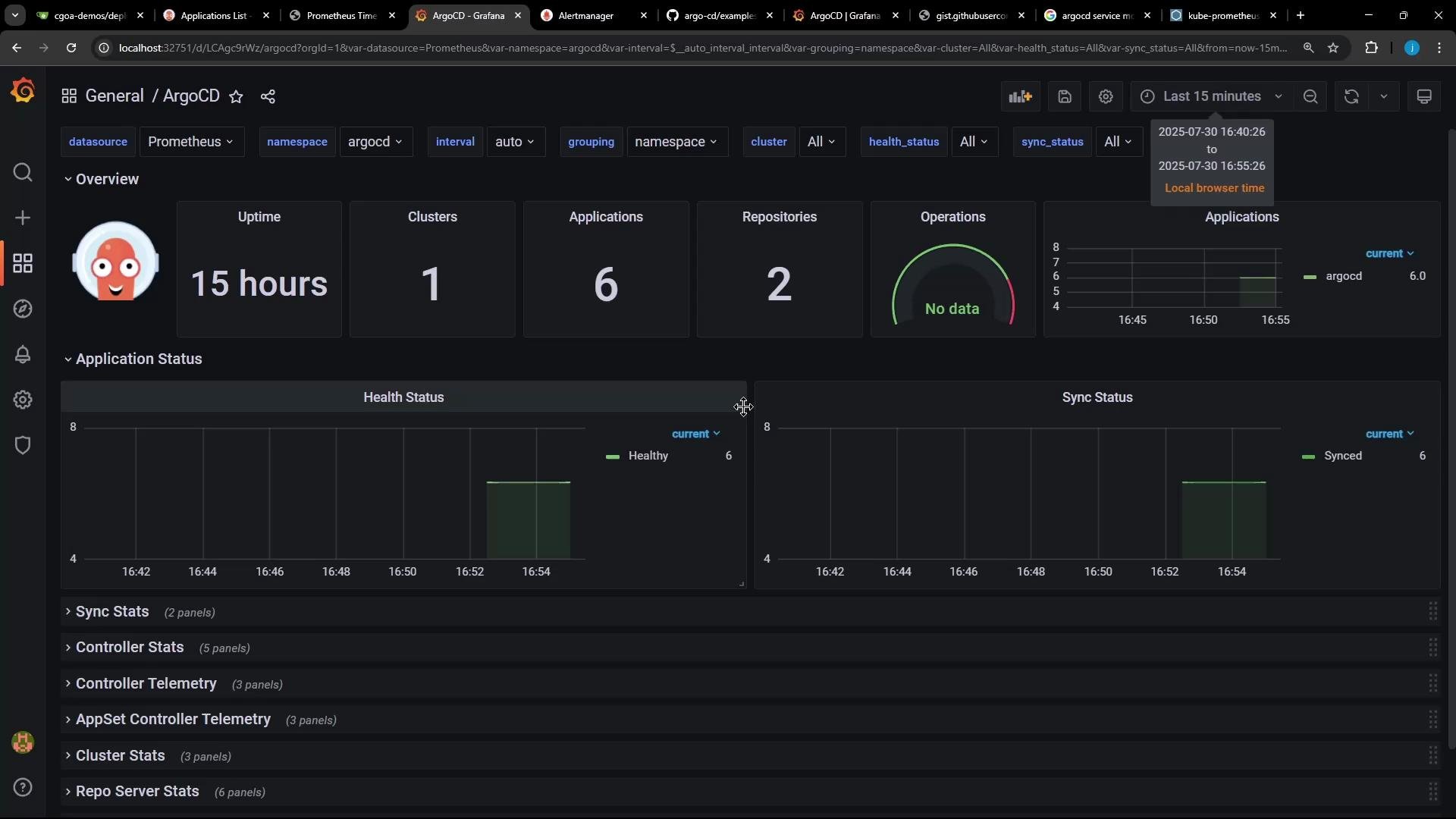Save the dashboard
Viewport: 1456px width, 819px height.
[x=1065, y=96]
